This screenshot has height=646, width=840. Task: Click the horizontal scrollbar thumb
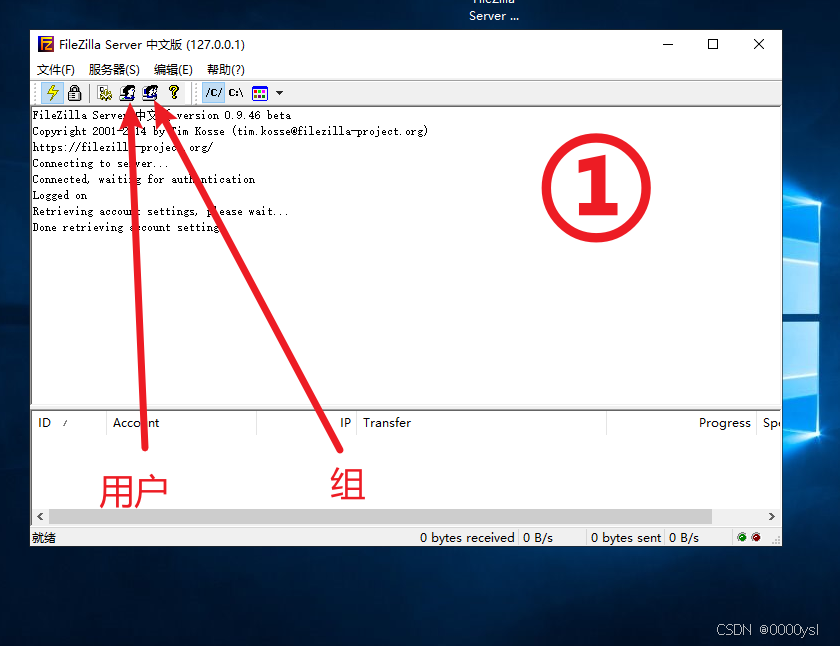pos(380,516)
